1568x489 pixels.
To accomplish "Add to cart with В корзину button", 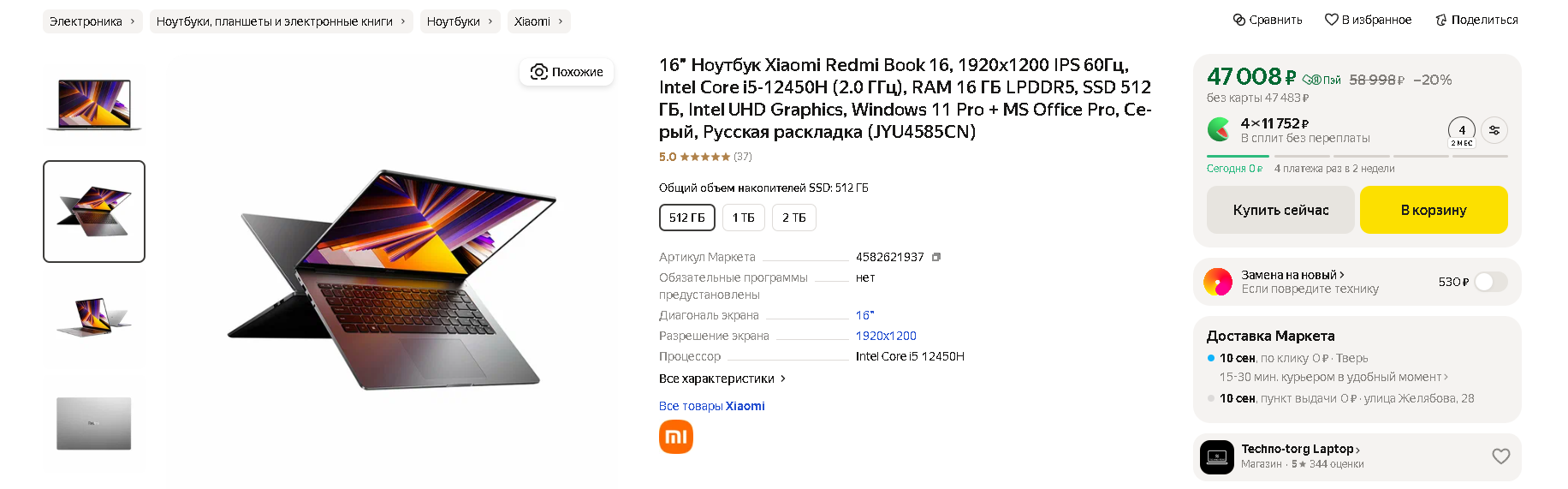I will click(x=1433, y=210).
